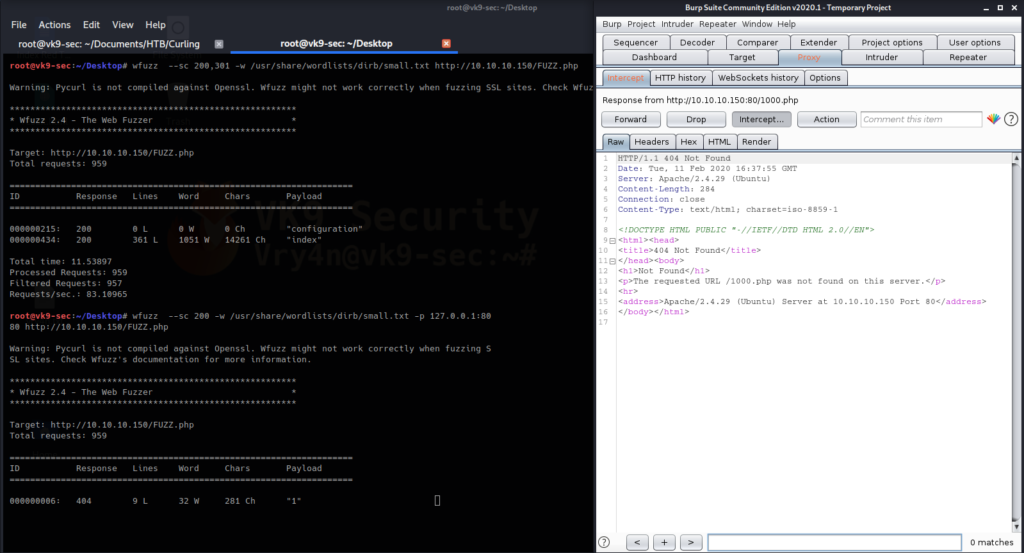Switch to the Documents/HTB/Curling terminal tab
This screenshot has height=553, width=1024.
tap(109, 44)
